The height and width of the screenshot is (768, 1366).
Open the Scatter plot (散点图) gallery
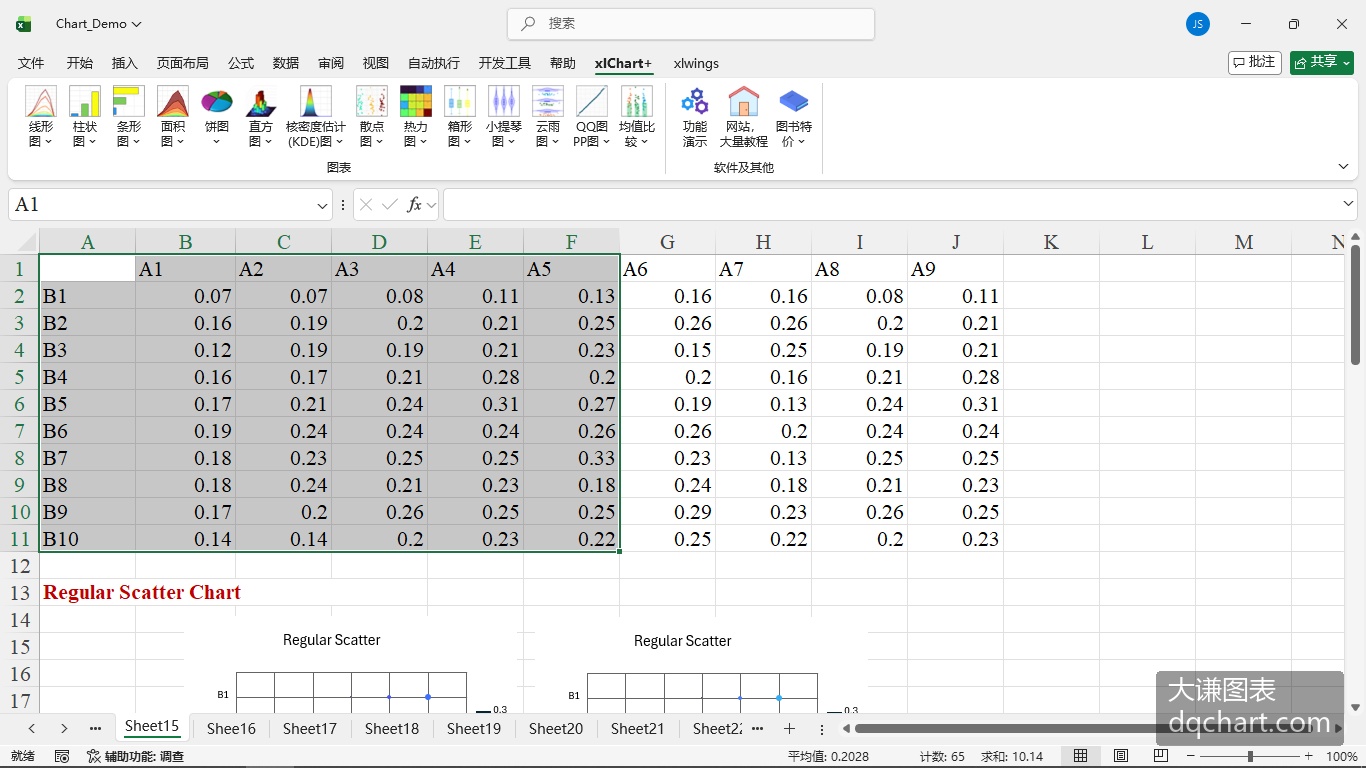click(372, 117)
